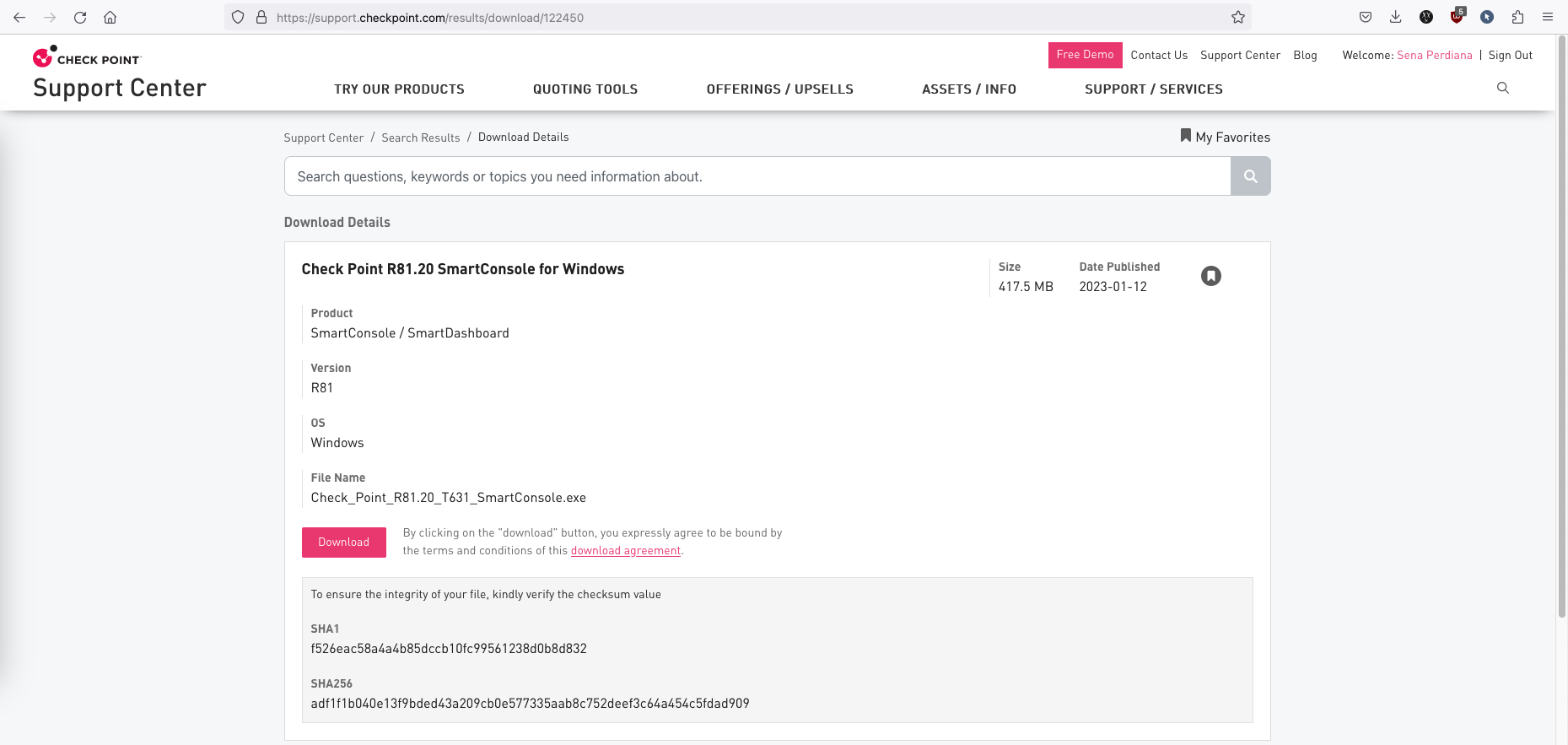The height and width of the screenshot is (745, 1568).
Task: Expand the QUOTING TOOLS menu
Action: [x=585, y=89]
